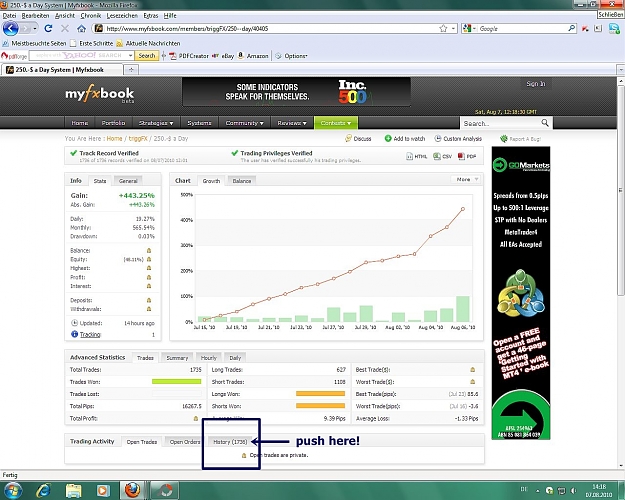Image resolution: width=625 pixels, height=500 pixels.
Task: Open the Datei menu
Action: [x=10, y=16]
